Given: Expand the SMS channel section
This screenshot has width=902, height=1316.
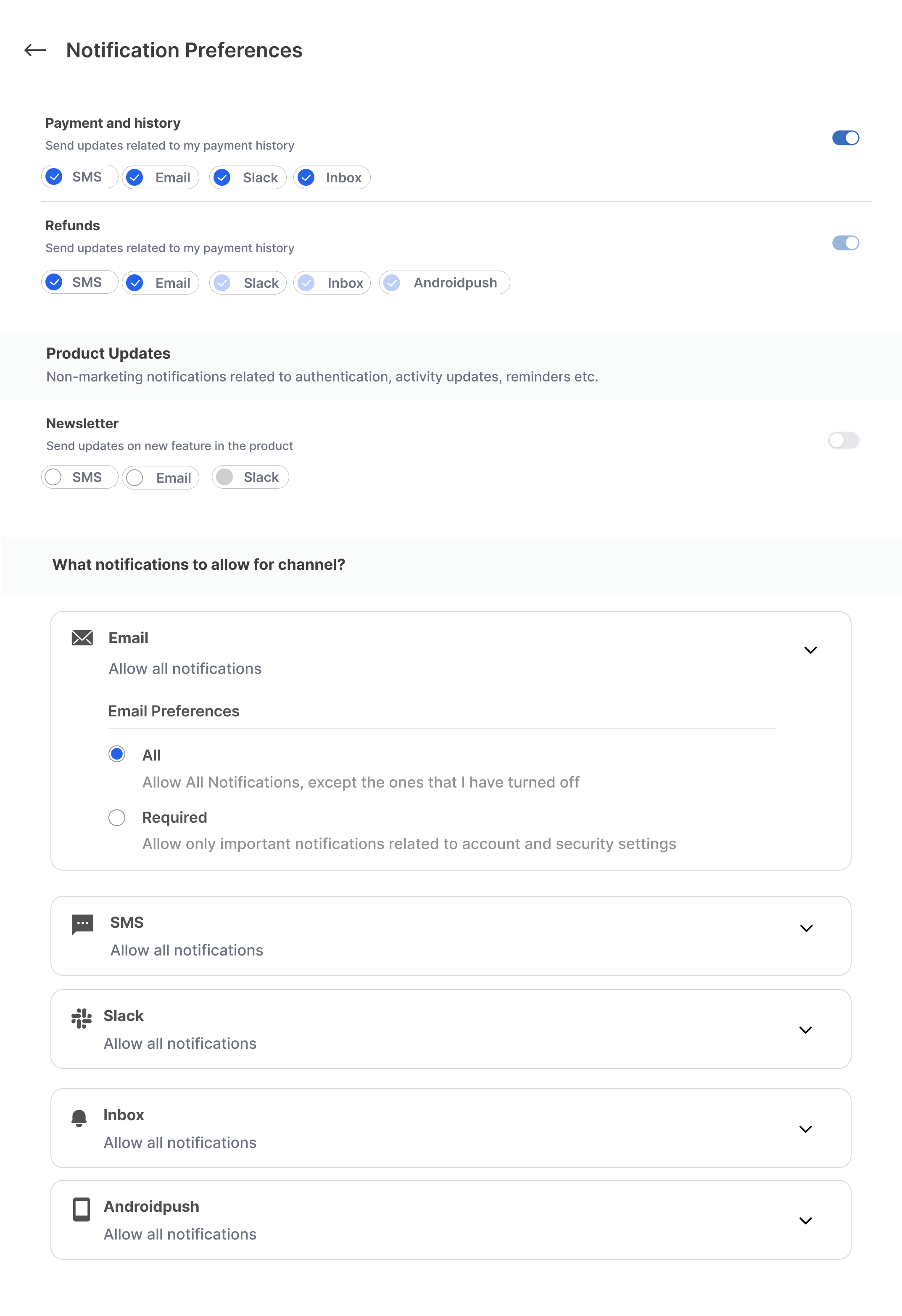Looking at the screenshot, I should [x=806, y=929].
